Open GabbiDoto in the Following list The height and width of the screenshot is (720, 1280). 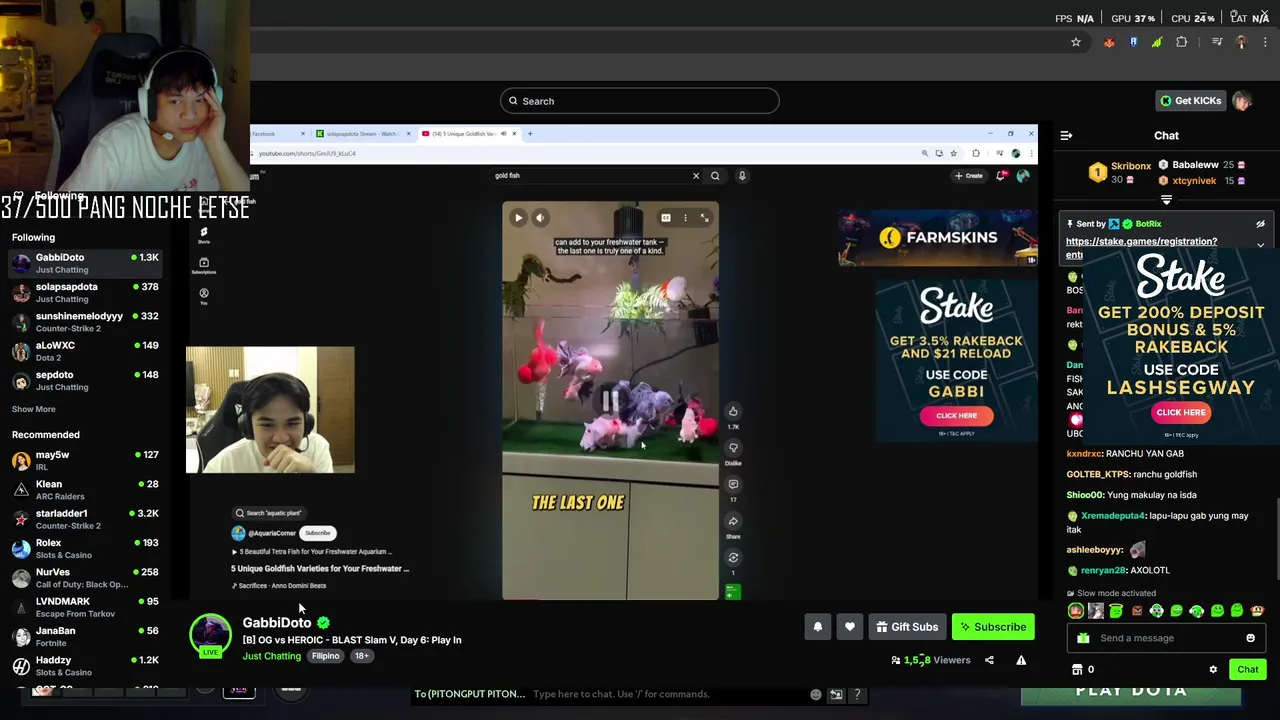[x=85, y=263]
